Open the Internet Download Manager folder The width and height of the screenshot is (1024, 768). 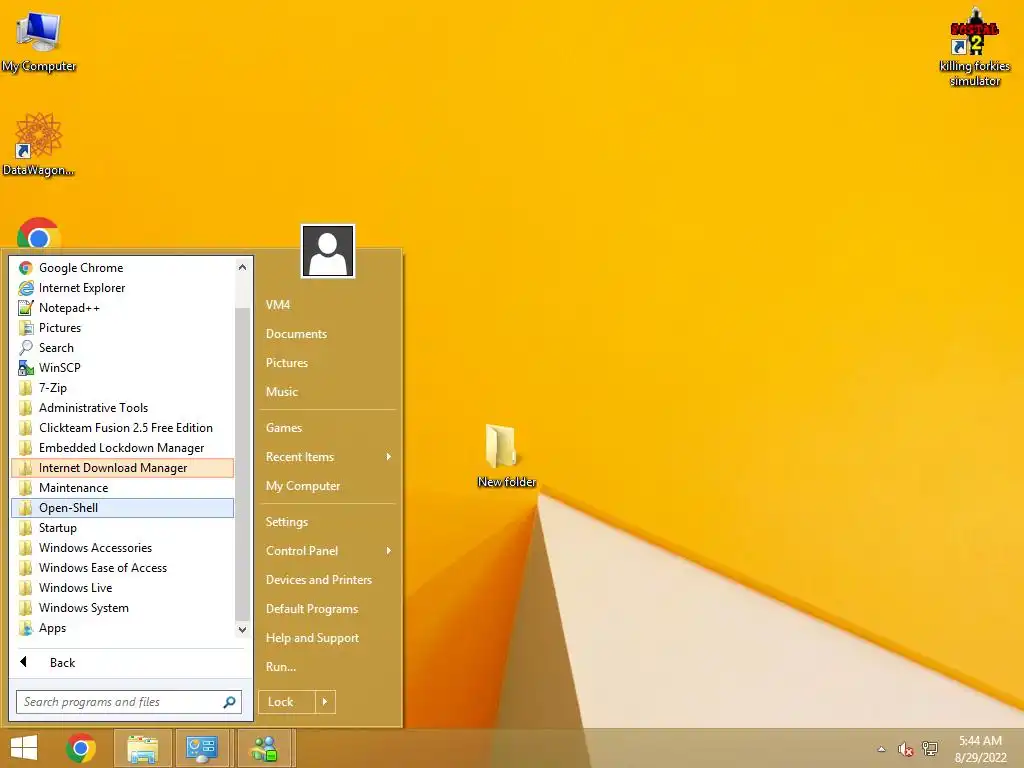[x=122, y=468]
